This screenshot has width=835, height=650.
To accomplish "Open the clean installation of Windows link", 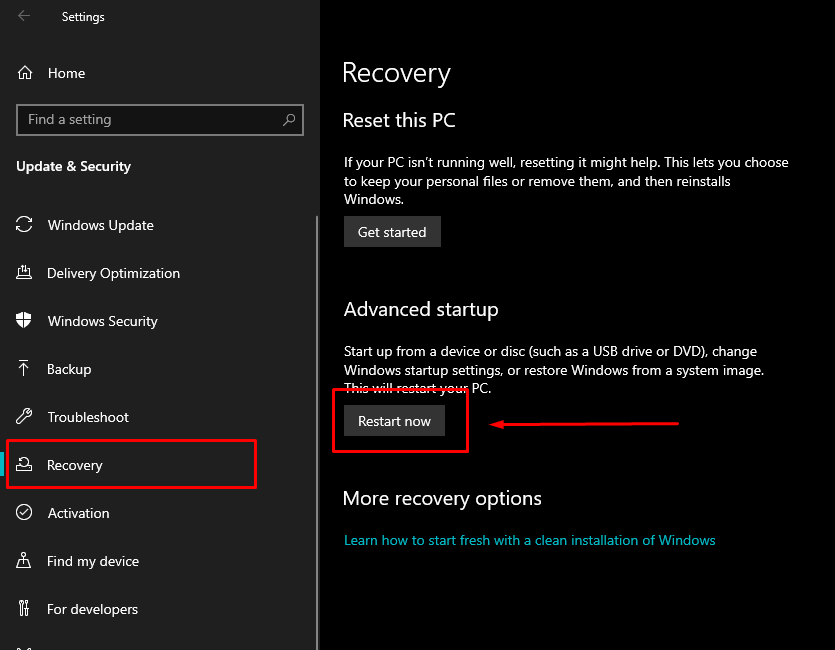I will coord(529,540).
